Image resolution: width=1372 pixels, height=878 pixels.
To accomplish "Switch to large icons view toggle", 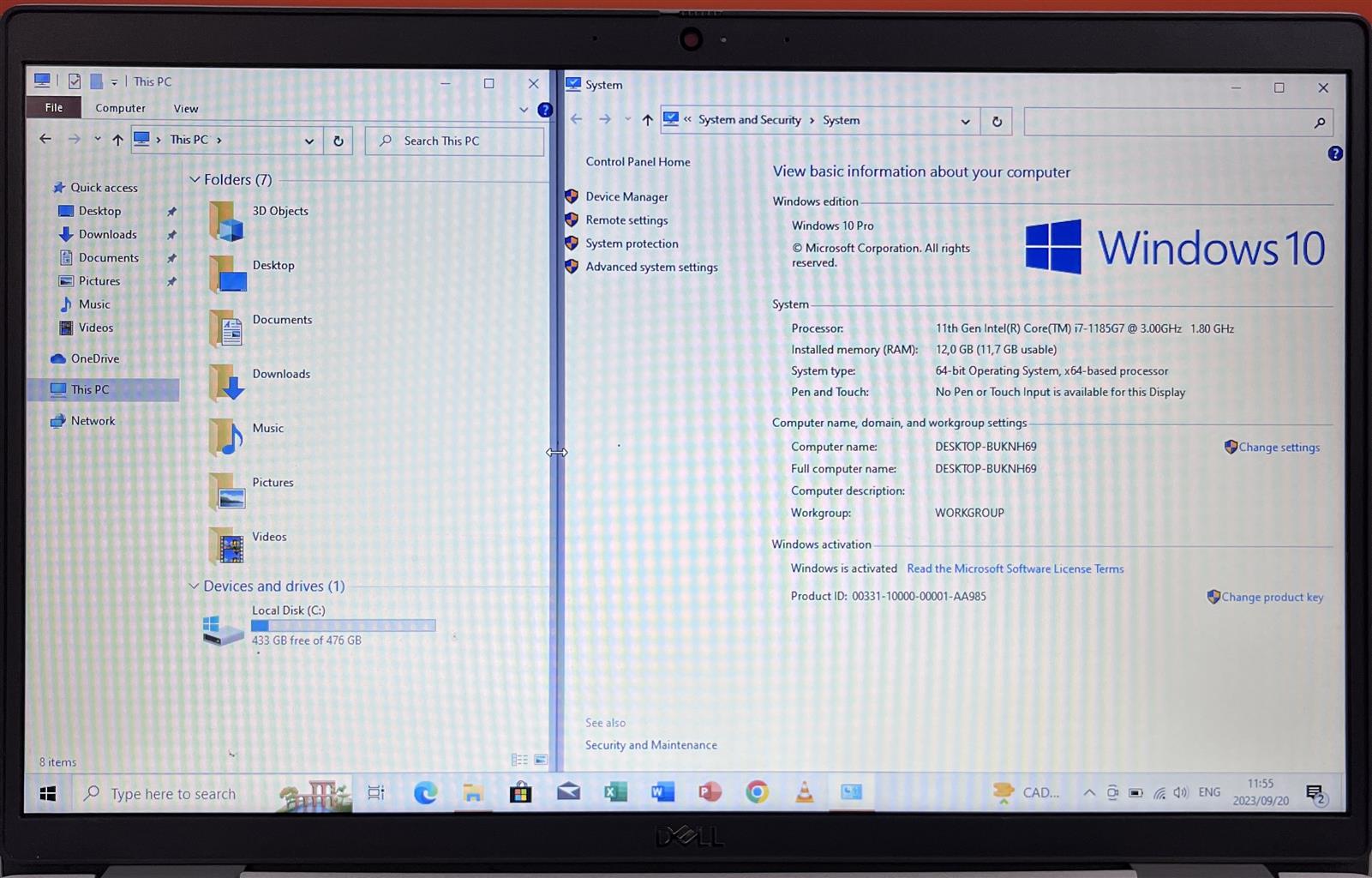I will pyautogui.click(x=541, y=760).
